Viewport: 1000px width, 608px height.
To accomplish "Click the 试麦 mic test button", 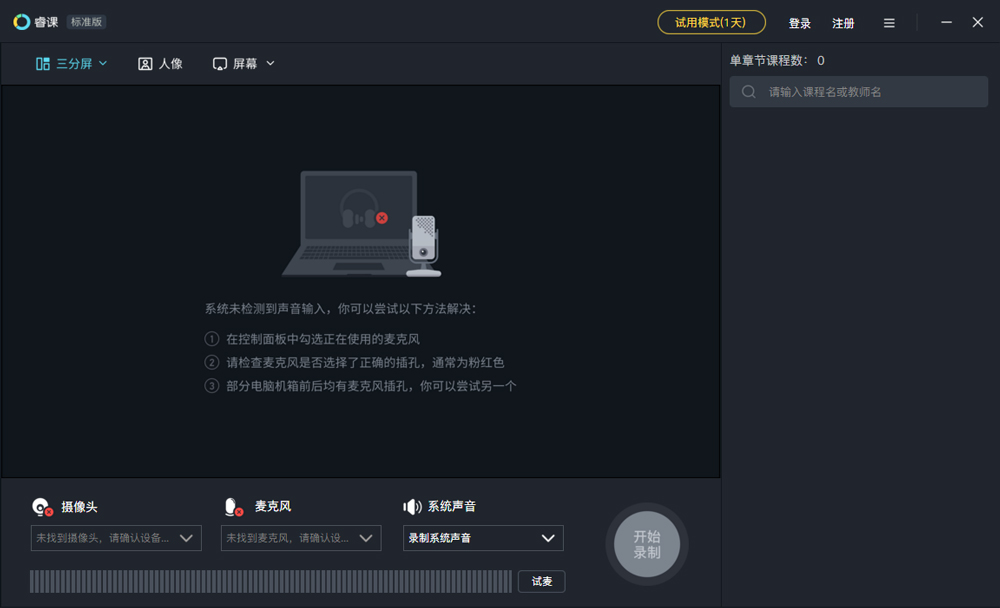I will [541, 581].
